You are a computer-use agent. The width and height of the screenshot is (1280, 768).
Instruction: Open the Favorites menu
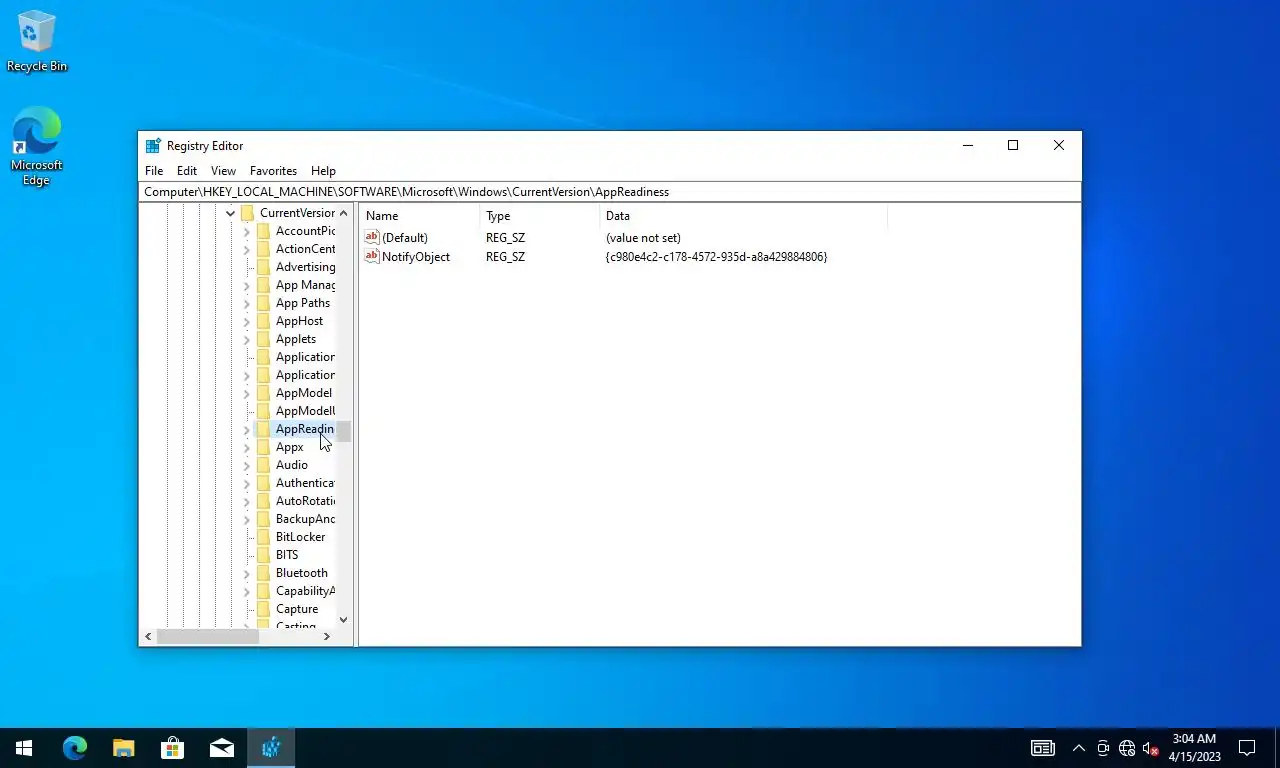click(273, 171)
